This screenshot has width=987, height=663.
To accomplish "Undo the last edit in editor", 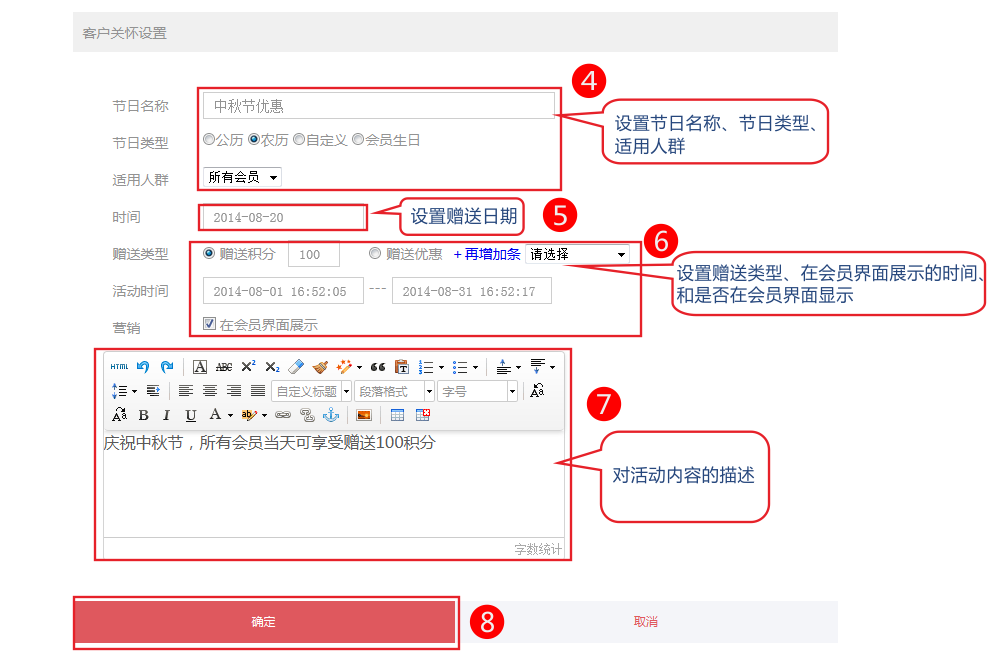I will point(143,367).
